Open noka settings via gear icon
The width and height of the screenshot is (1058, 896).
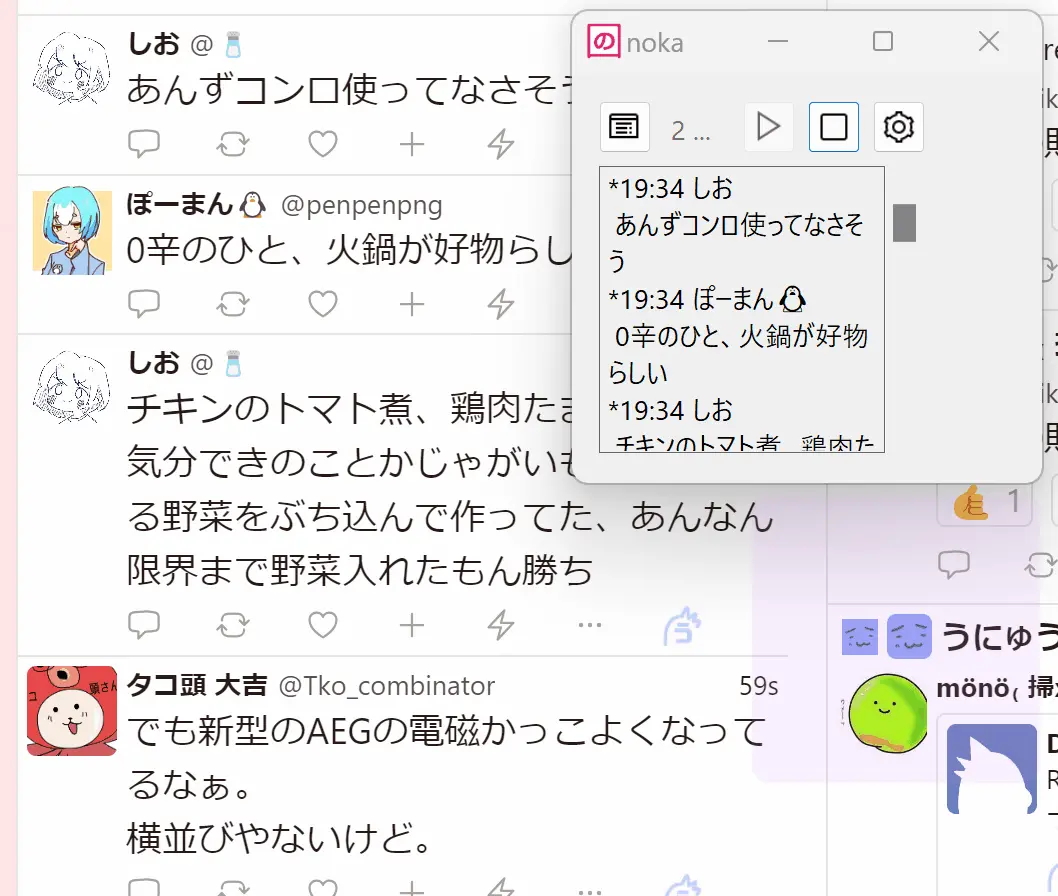pyautogui.click(x=898, y=127)
